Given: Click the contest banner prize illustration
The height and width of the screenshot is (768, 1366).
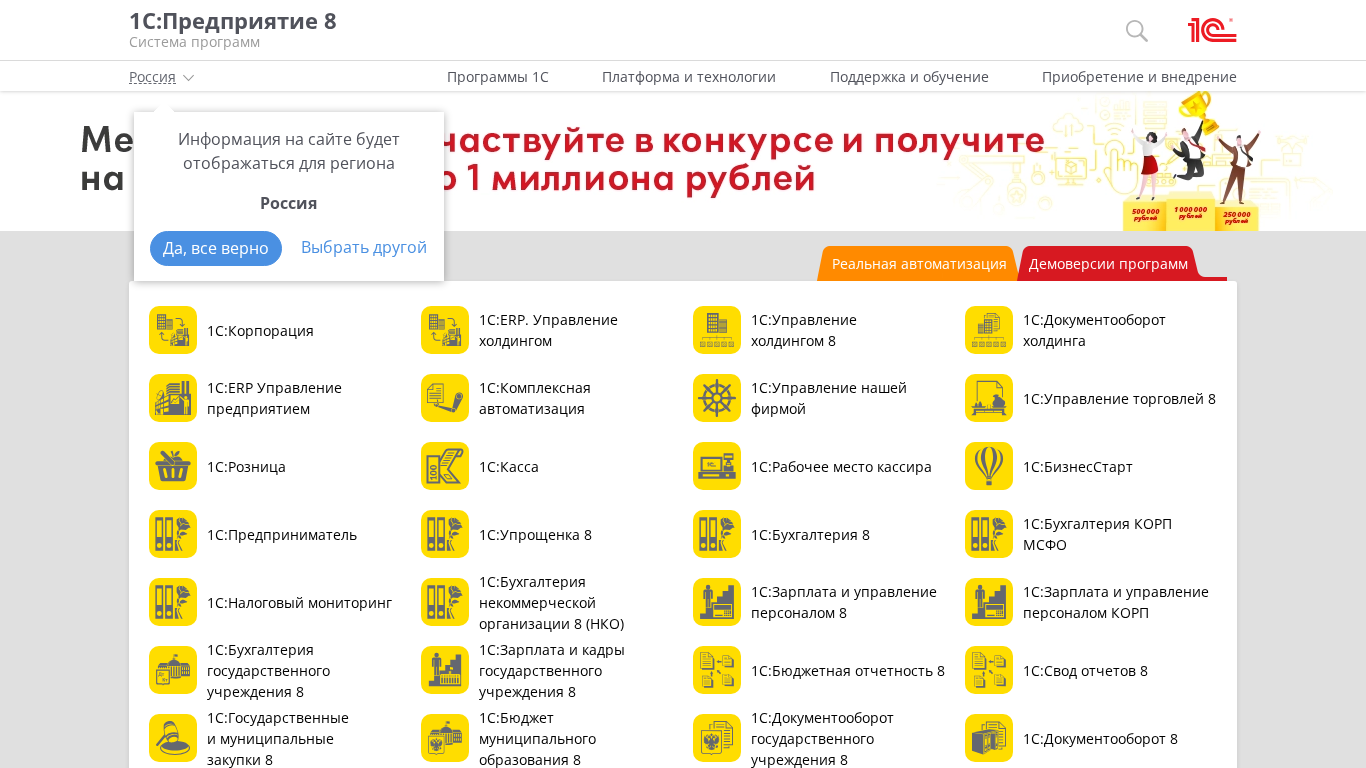Looking at the screenshot, I should pos(1190,162).
